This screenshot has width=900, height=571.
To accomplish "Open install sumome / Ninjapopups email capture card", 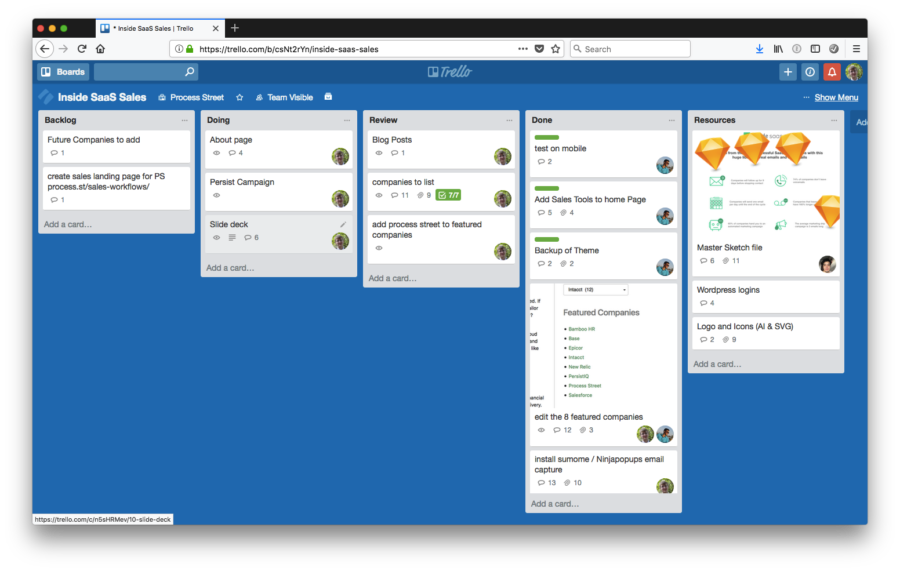I will [603, 472].
